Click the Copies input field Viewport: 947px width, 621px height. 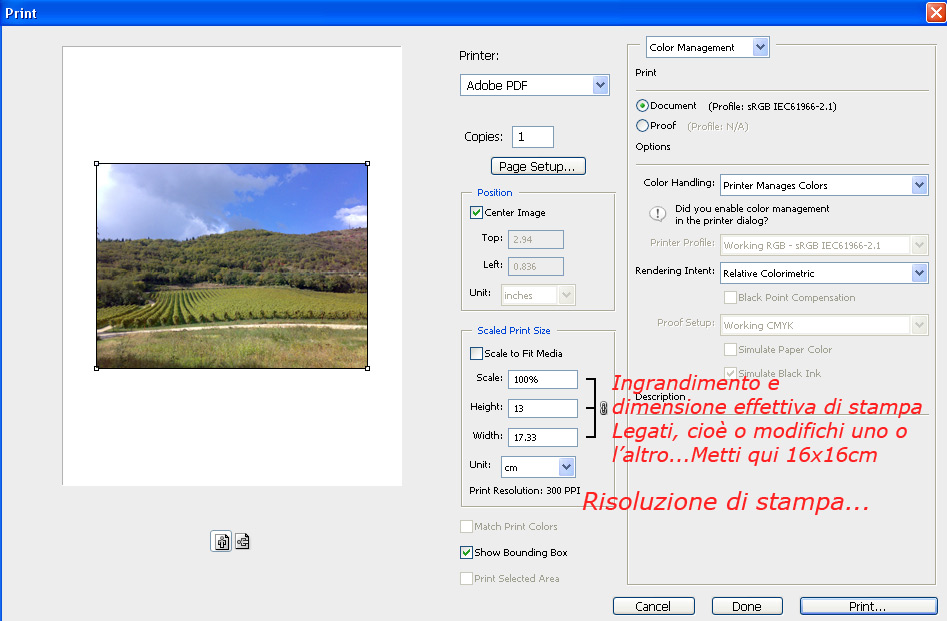coord(533,137)
